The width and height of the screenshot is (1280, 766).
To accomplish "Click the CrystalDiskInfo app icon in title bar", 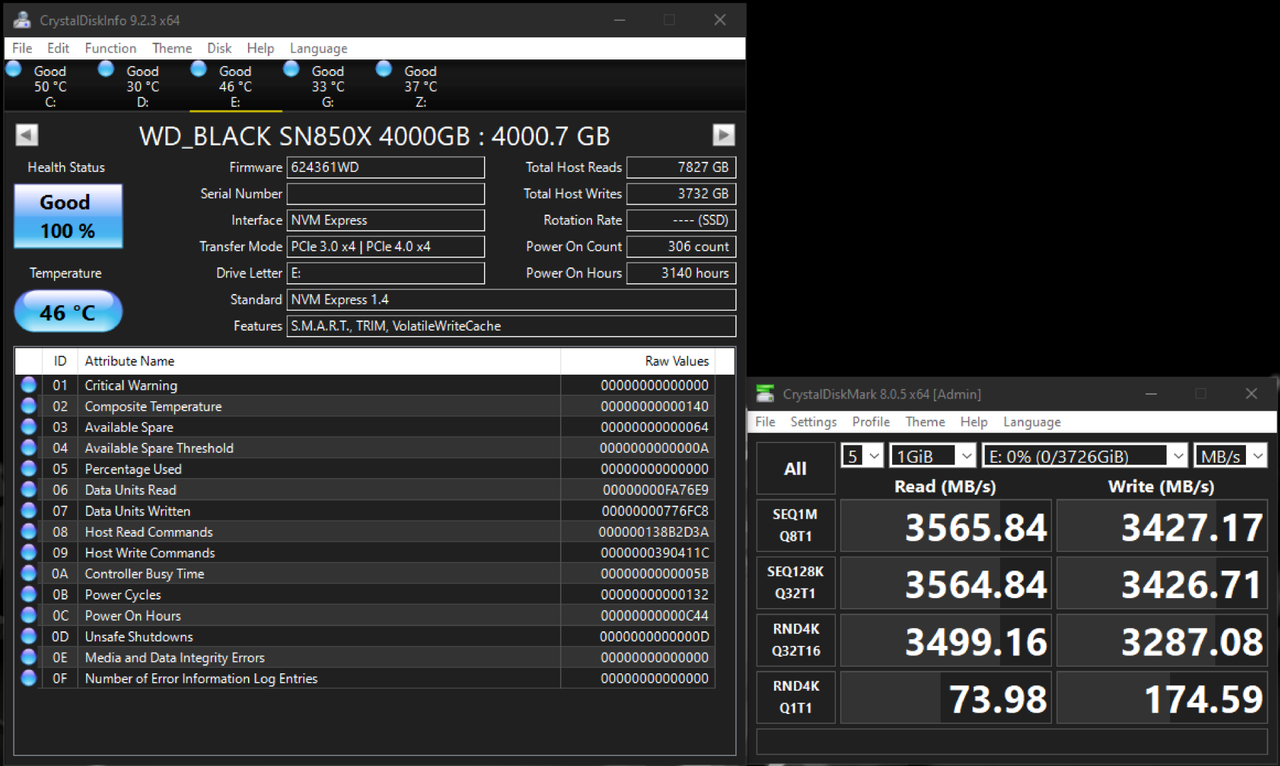I will (x=21, y=20).
